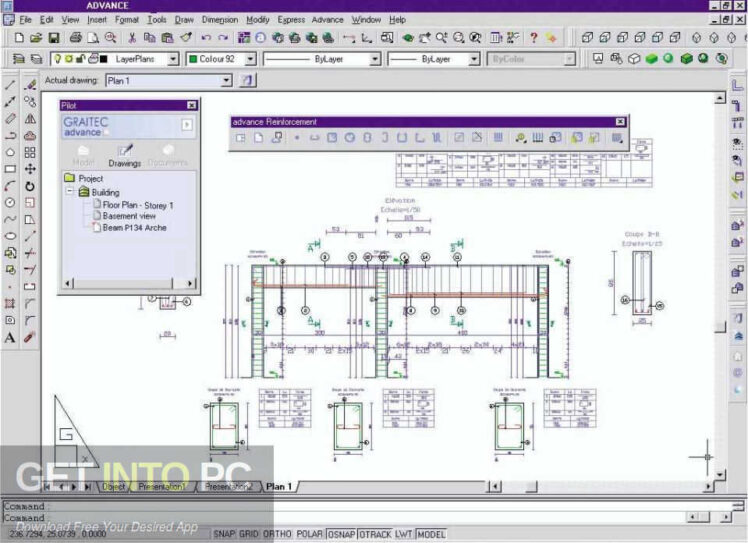This screenshot has width=748, height=543.
Task: Toggle SNAP in status bar
Action: coord(224,534)
